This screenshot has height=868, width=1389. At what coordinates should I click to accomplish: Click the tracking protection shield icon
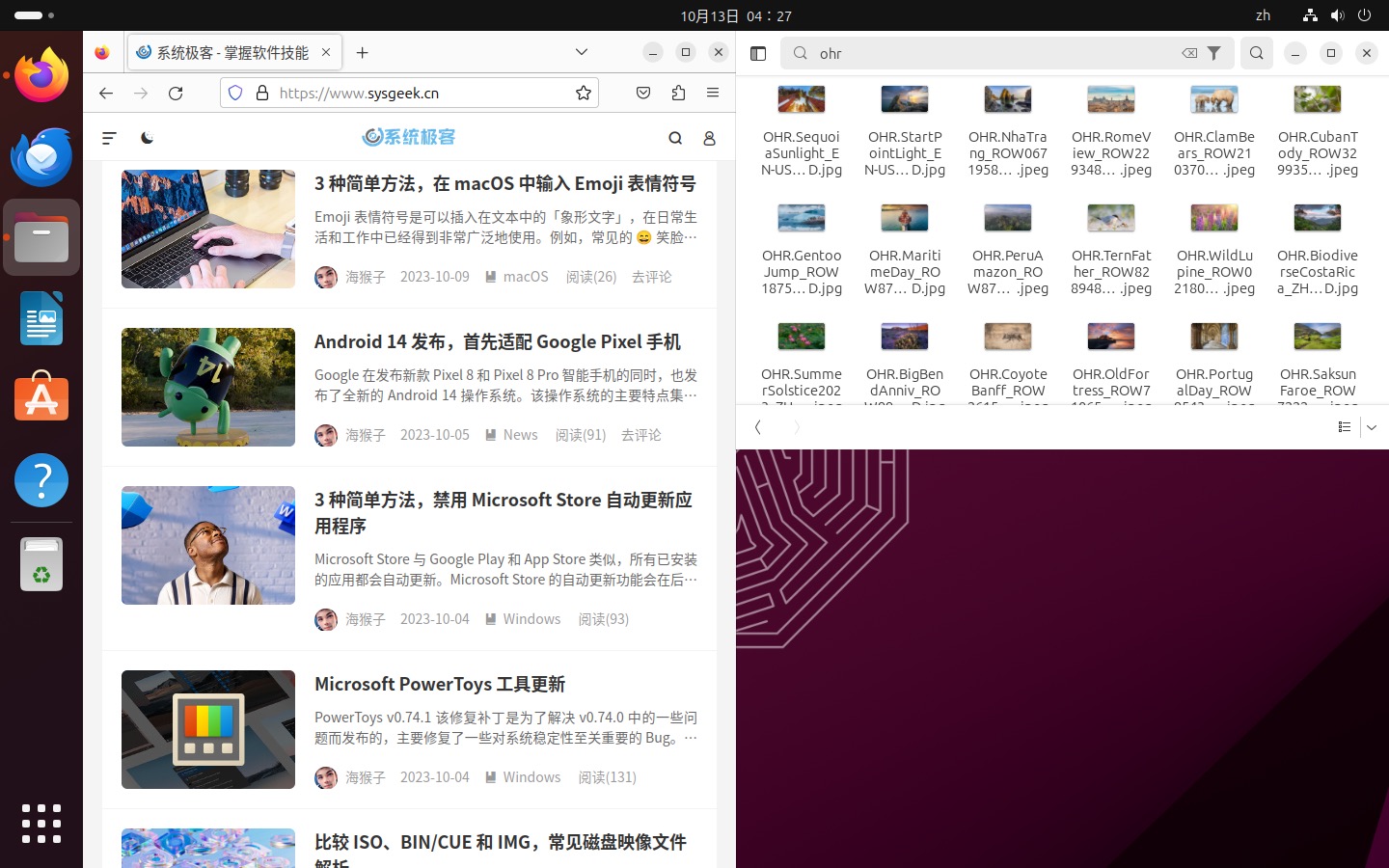(x=235, y=93)
